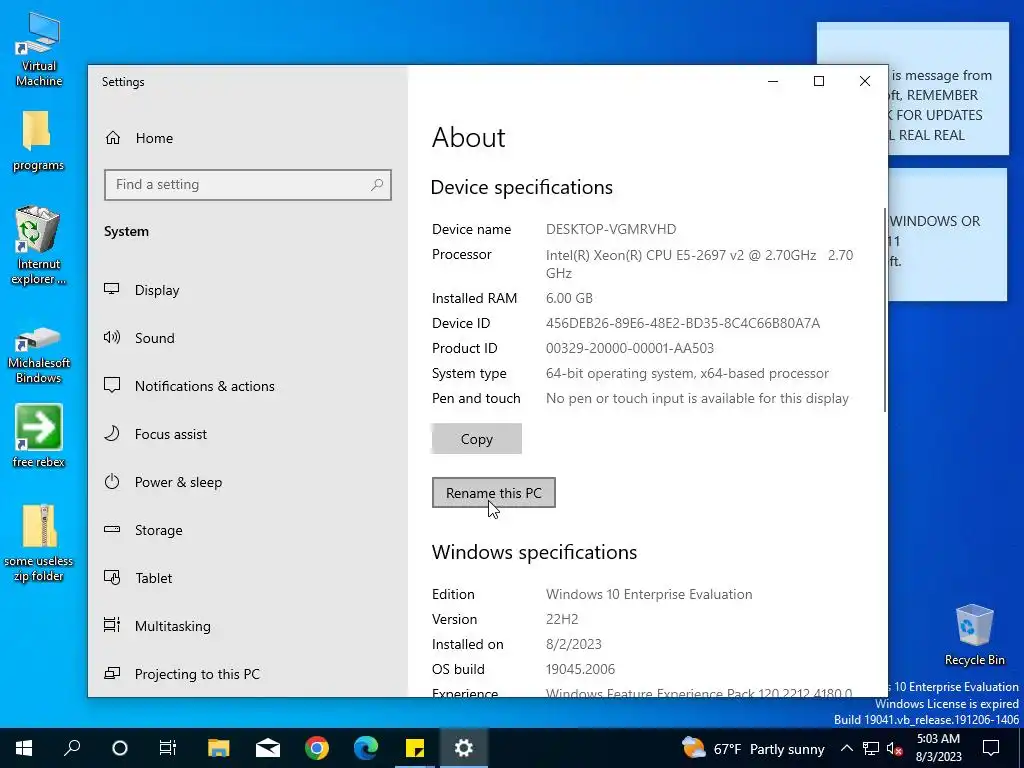This screenshot has width=1024, height=768.
Task: Open Display settings page
Action: (x=248, y=290)
